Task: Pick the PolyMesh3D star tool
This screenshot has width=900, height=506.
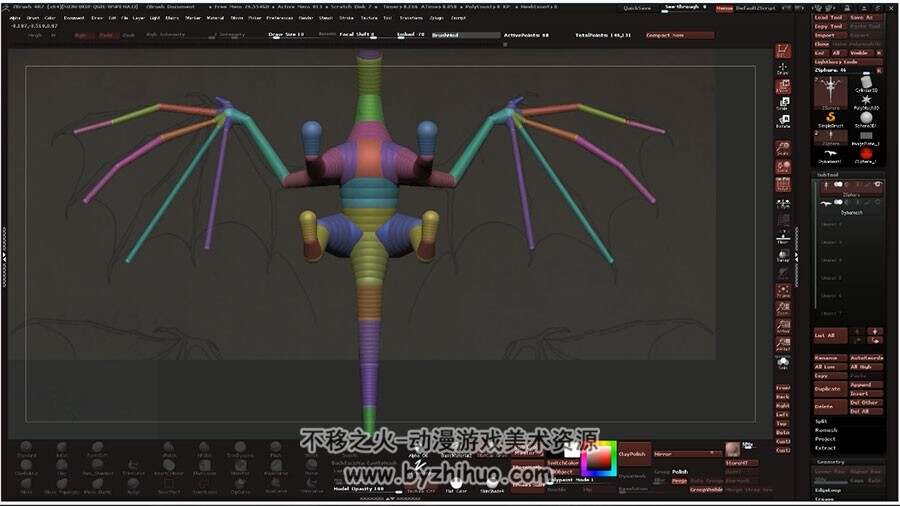Action: click(866, 102)
